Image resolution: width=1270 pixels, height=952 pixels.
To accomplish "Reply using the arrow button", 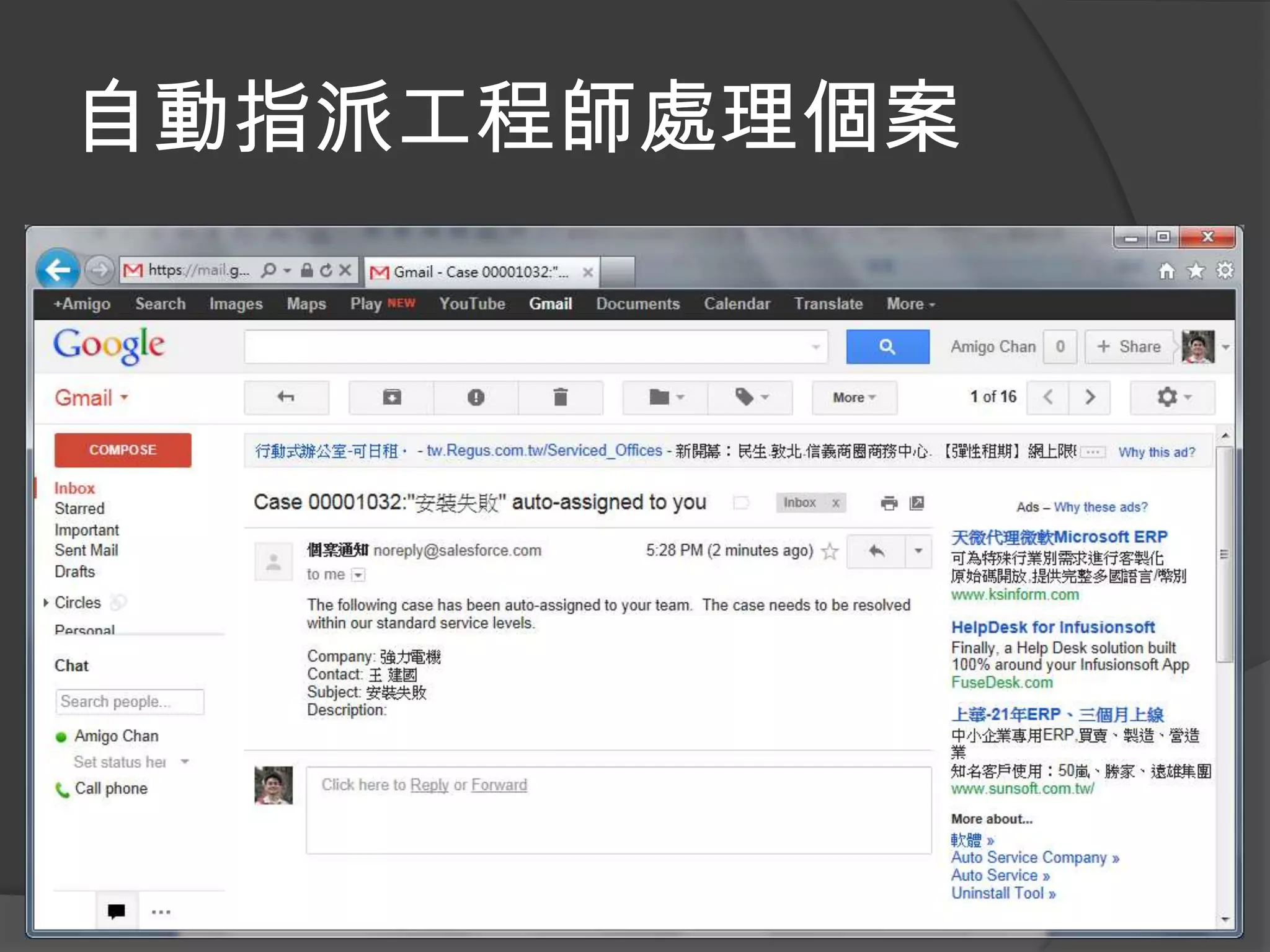I will [876, 551].
